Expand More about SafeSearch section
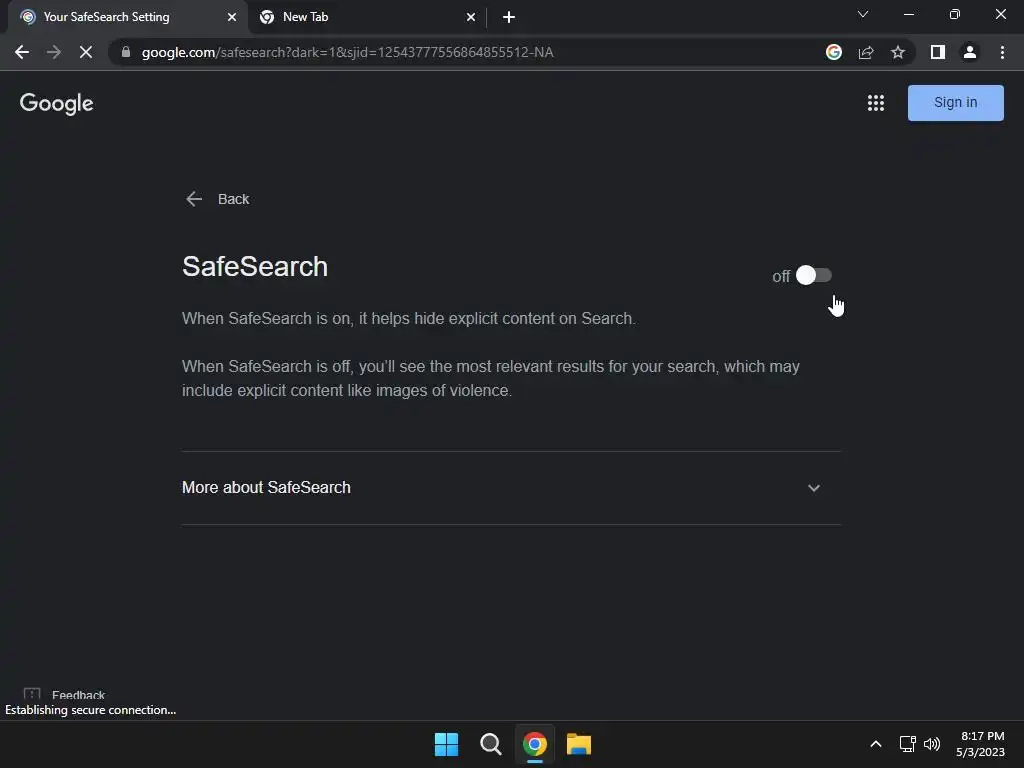1024x768 pixels. click(x=511, y=488)
